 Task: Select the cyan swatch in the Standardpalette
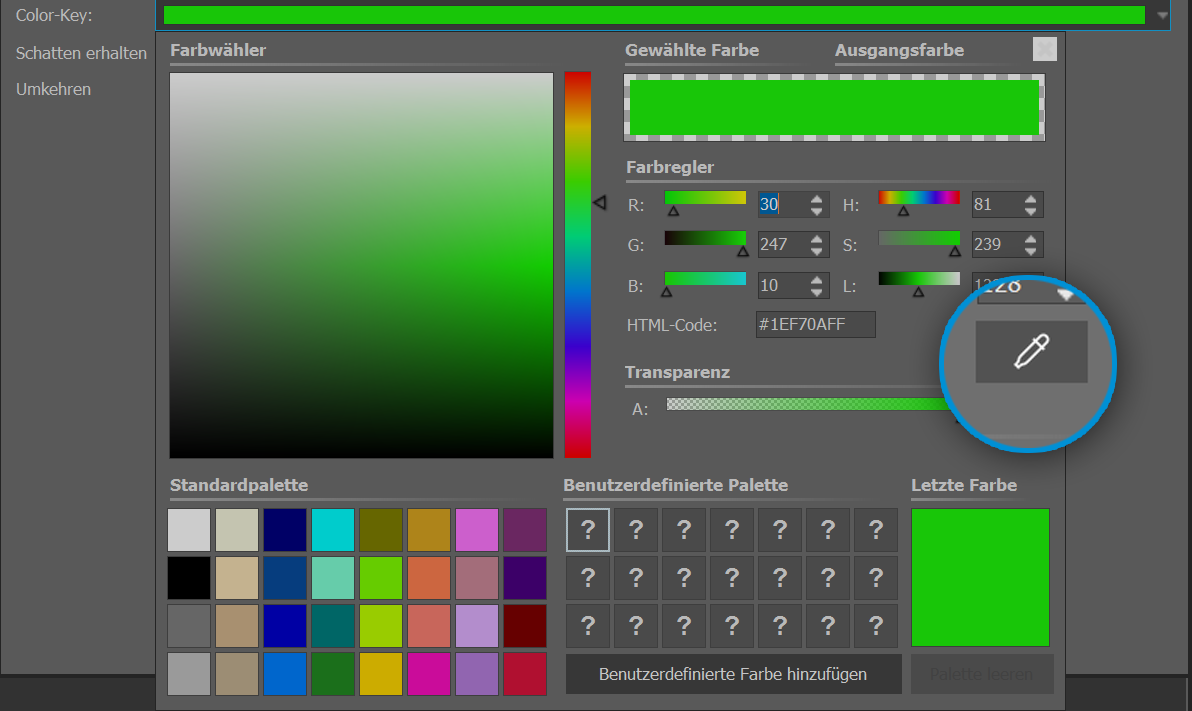[x=332, y=529]
